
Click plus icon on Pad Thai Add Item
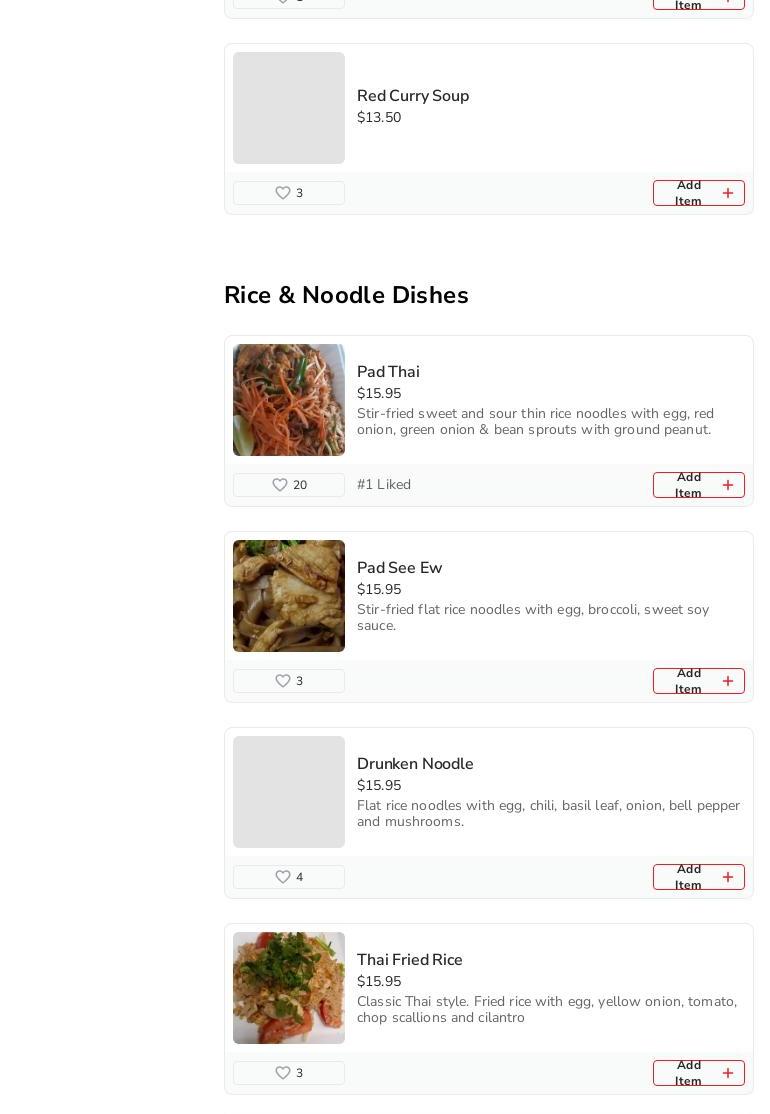727,485
